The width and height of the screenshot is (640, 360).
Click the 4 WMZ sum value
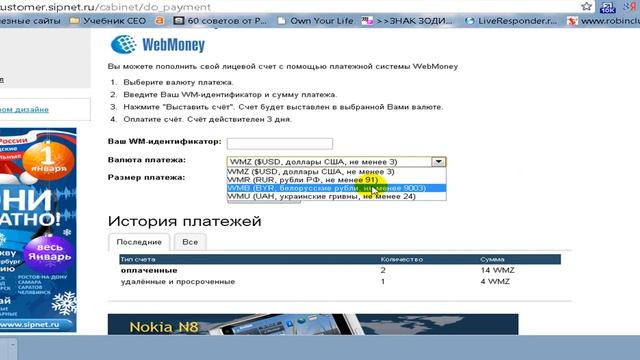point(495,282)
